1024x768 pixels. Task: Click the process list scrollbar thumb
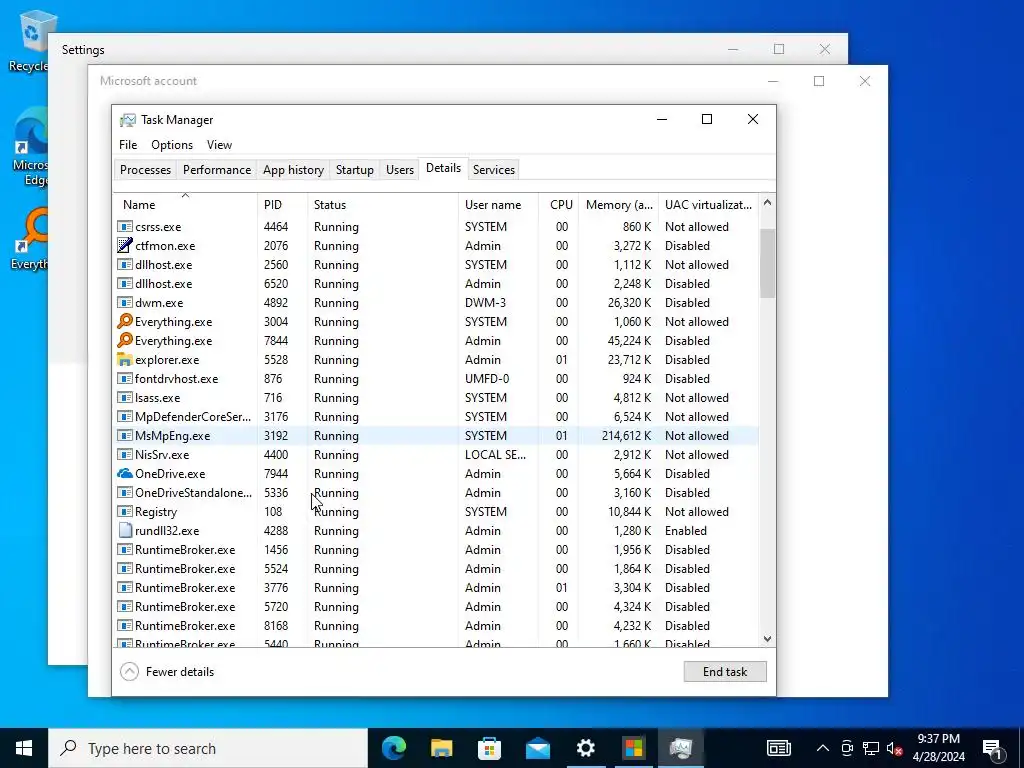[767, 263]
